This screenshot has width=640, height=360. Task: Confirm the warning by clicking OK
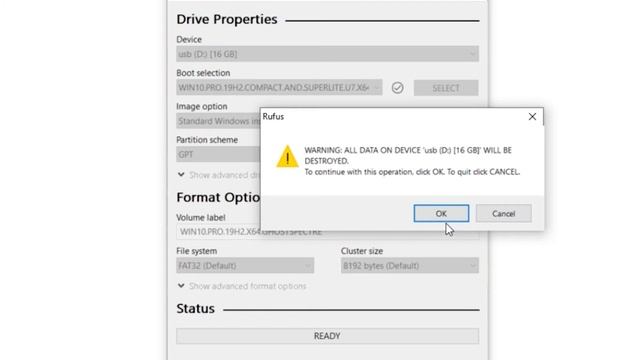441,213
